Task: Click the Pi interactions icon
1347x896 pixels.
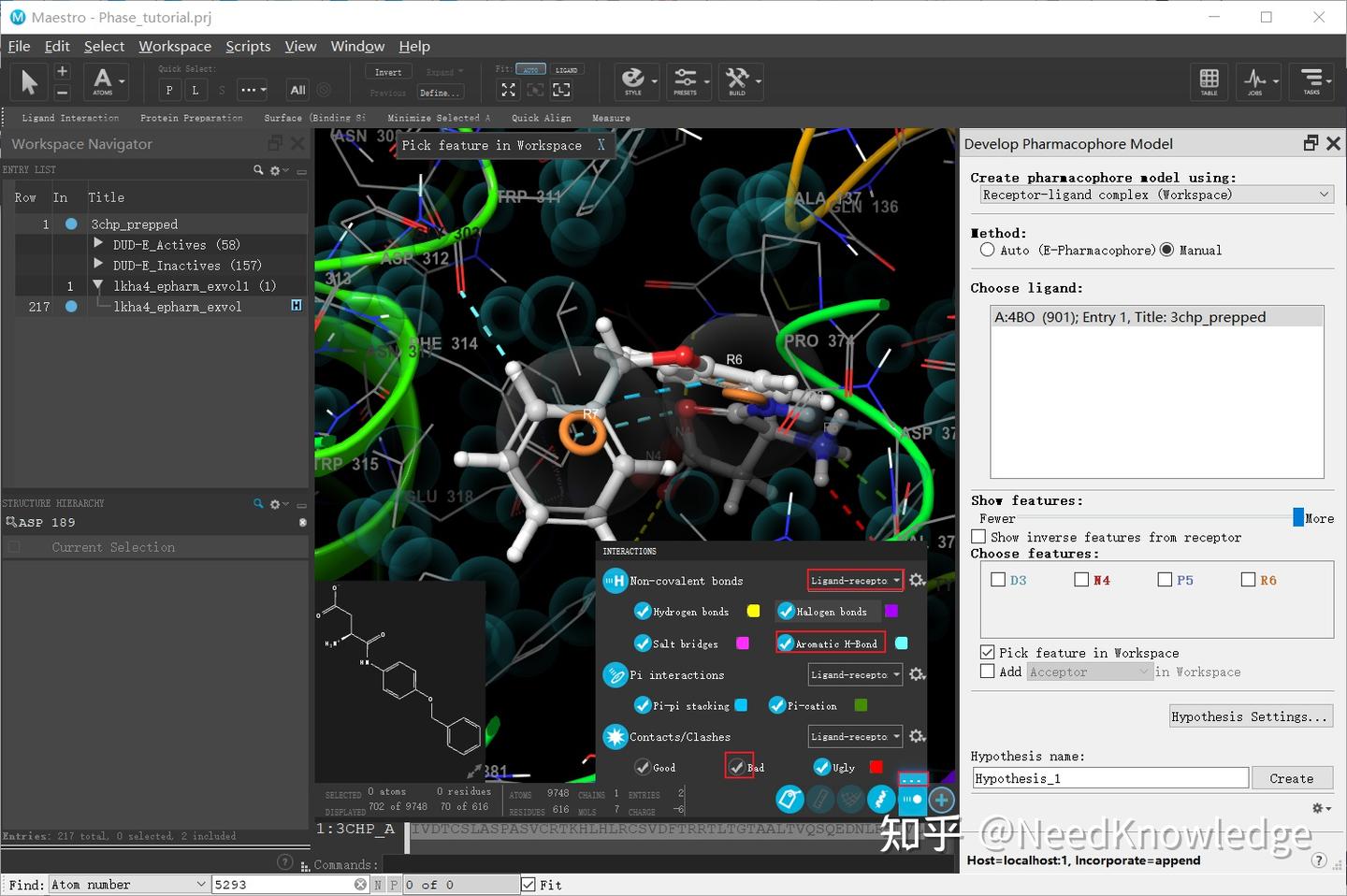Action: coord(615,674)
